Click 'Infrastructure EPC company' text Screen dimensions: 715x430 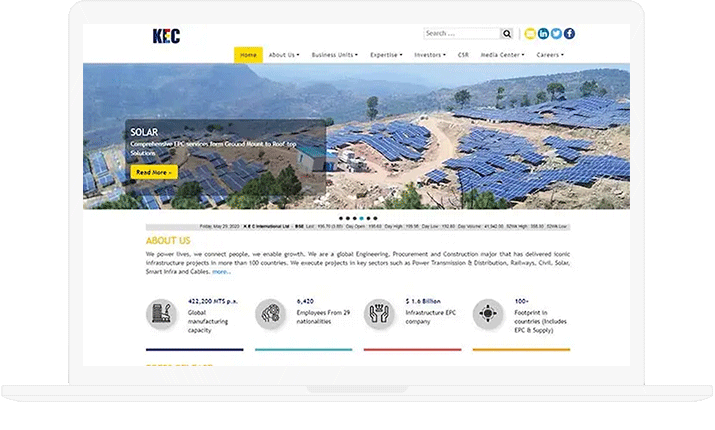pyautogui.click(x=430, y=317)
